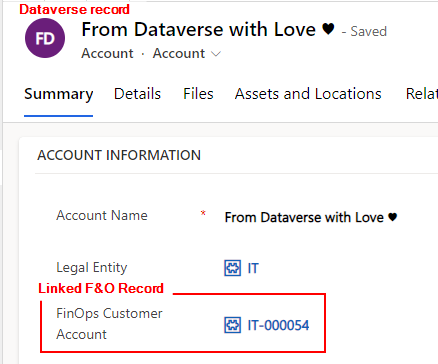This screenshot has width=438, height=364.
Task: Go to the Files tab
Action: [198, 94]
